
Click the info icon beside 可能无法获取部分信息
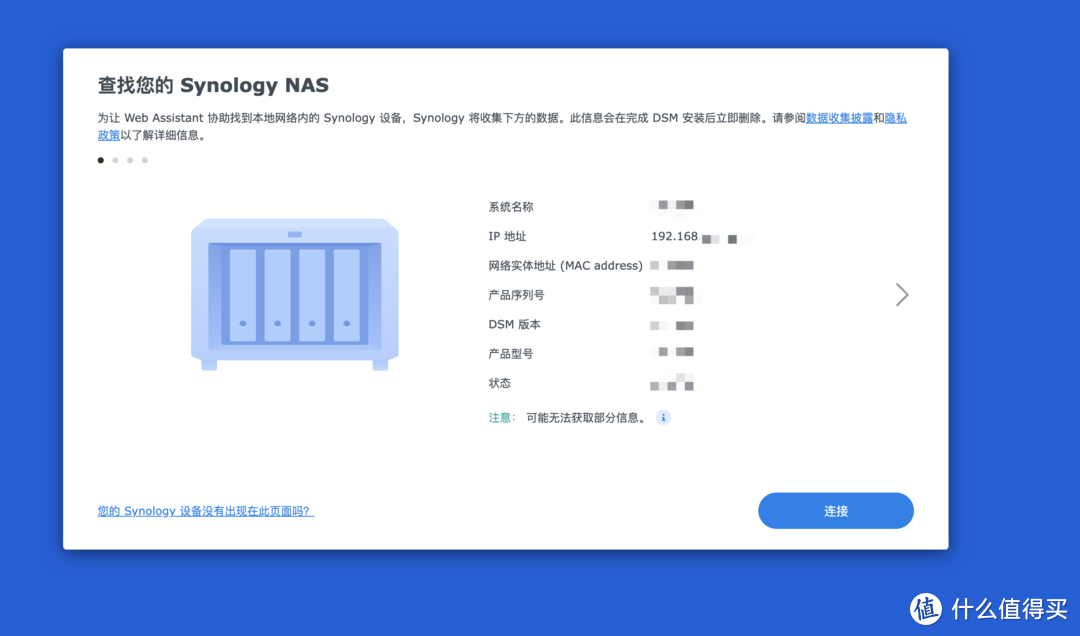pyautogui.click(x=663, y=418)
